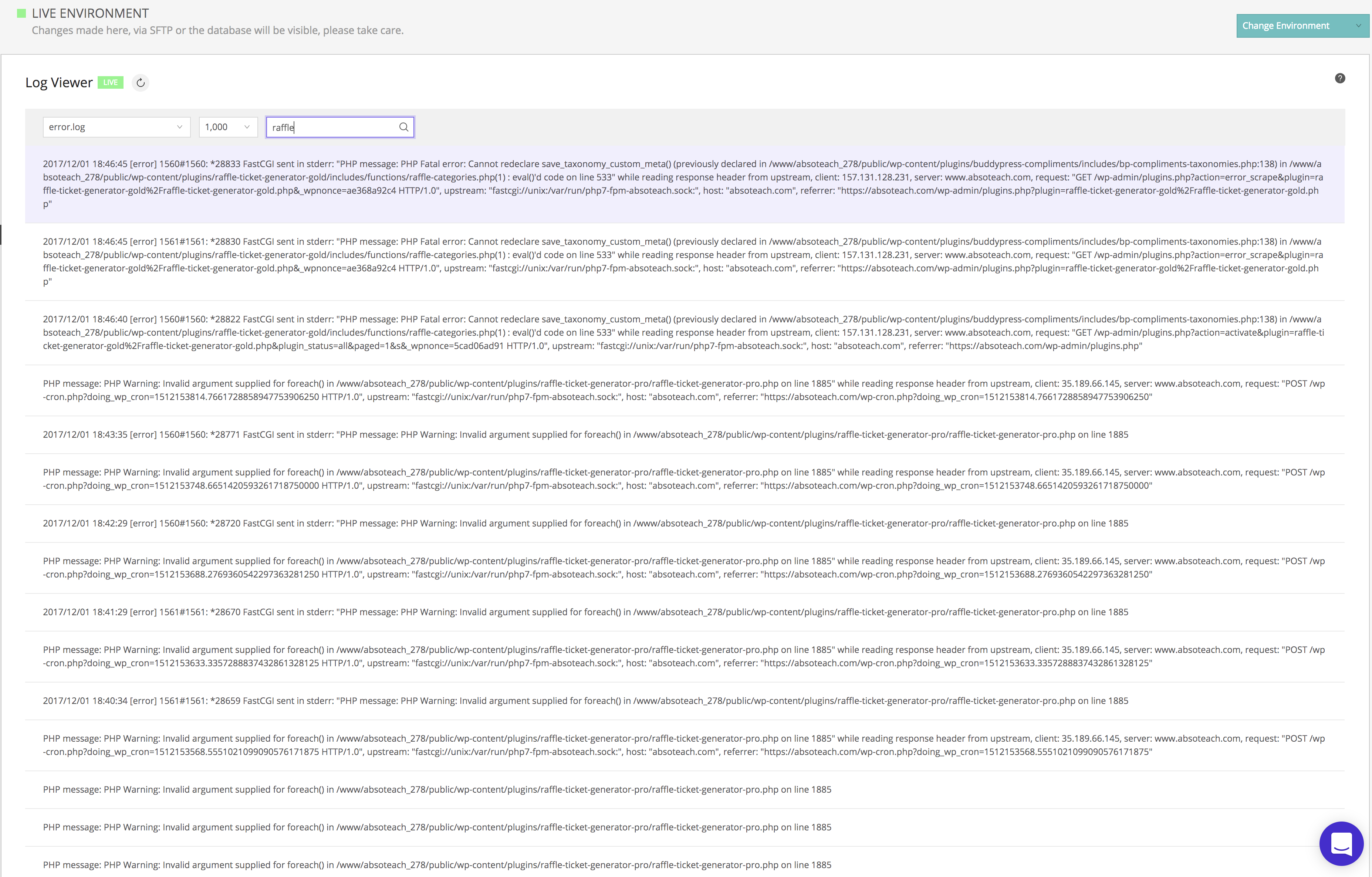Expand the 1,000 lines dropdown
1372x877 pixels.
point(227,127)
